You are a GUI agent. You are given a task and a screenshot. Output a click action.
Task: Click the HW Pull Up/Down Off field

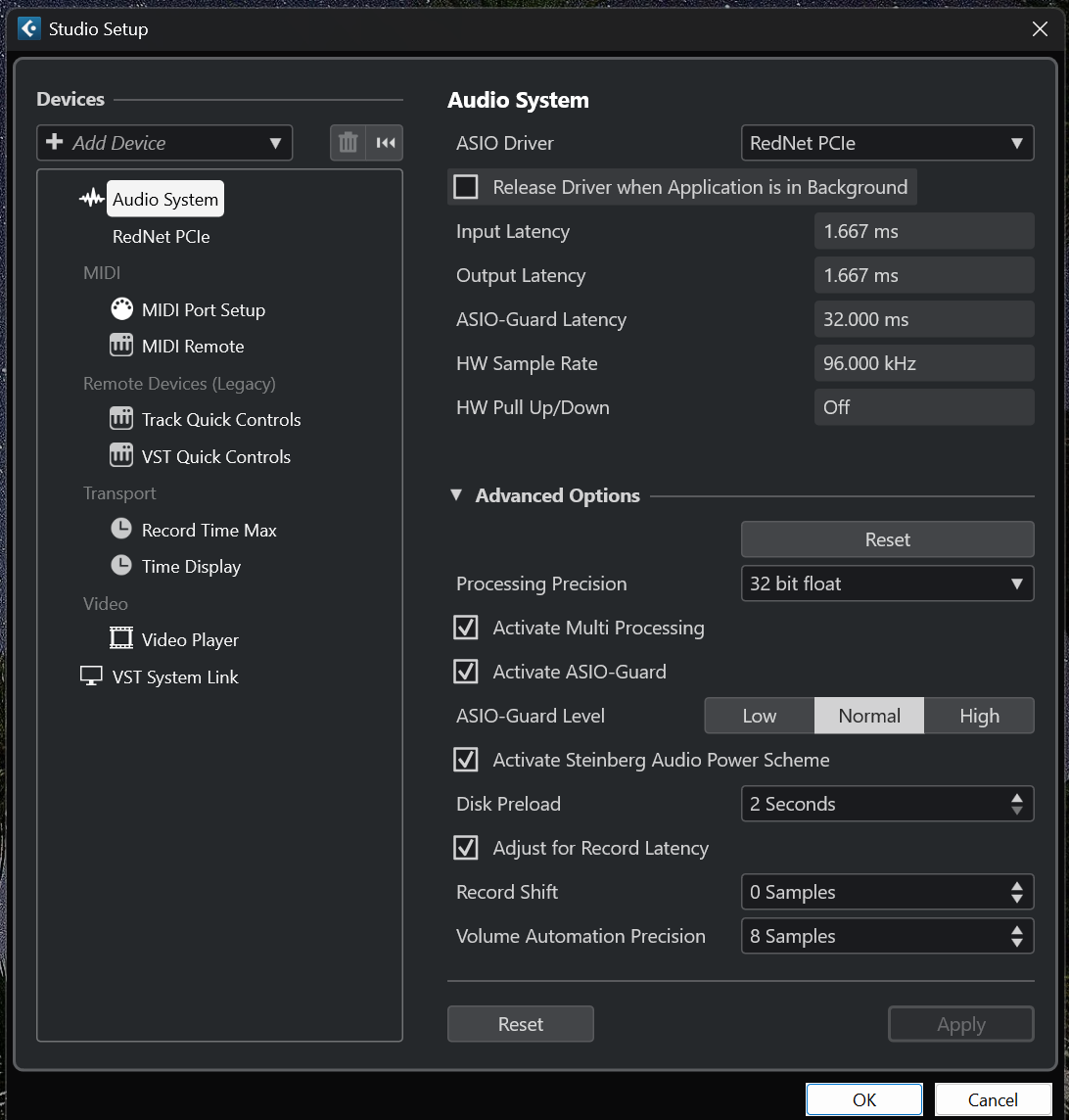(x=924, y=407)
